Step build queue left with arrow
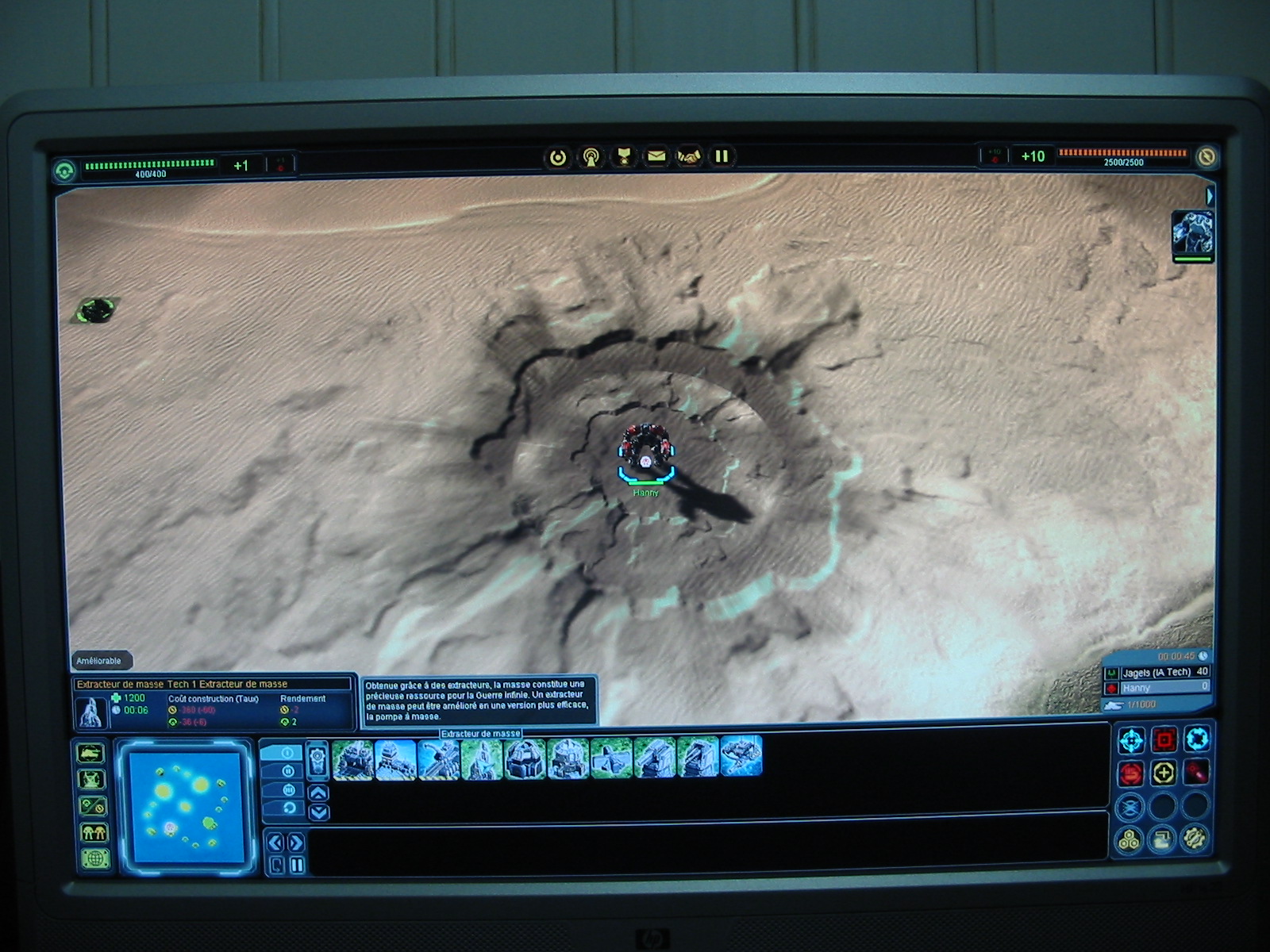Image resolution: width=1270 pixels, height=952 pixels. [275, 843]
